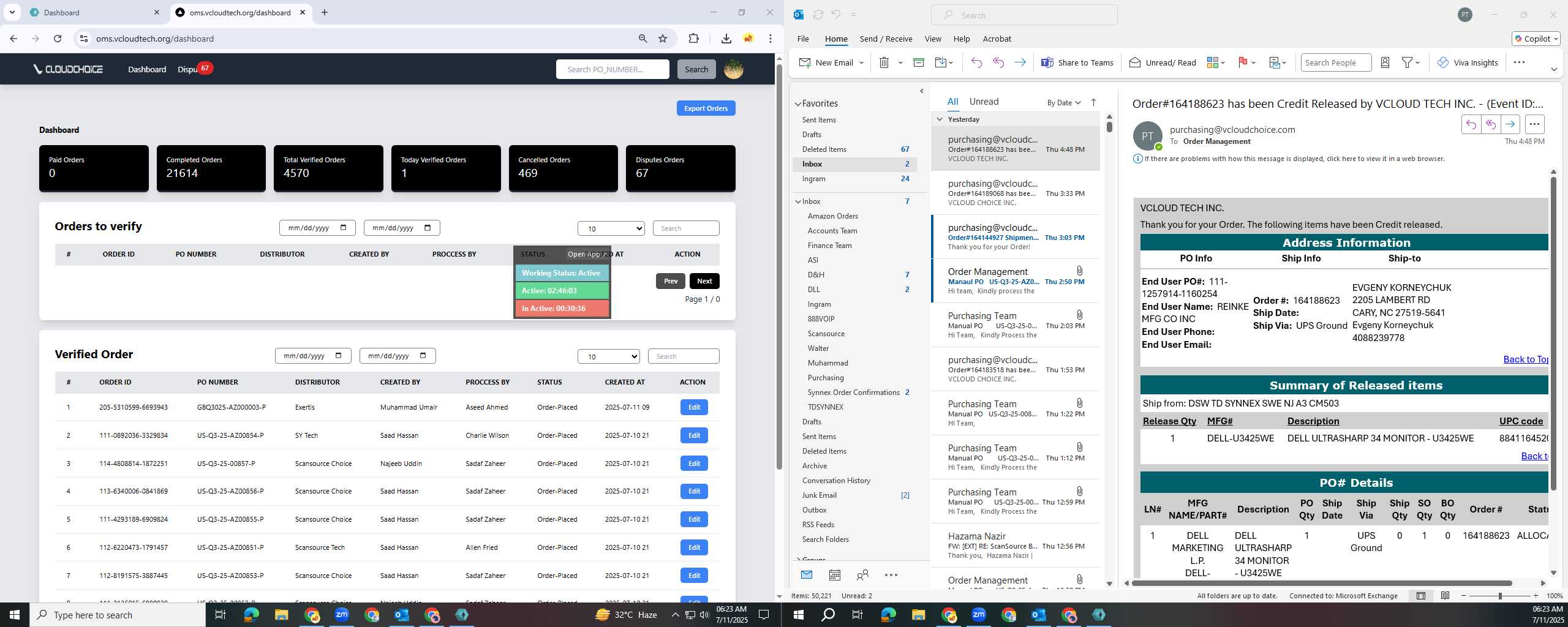Click the Next pagination button
The height and width of the screenshot is (627, 1568).
pyautogui.click(x=704, y=281)
